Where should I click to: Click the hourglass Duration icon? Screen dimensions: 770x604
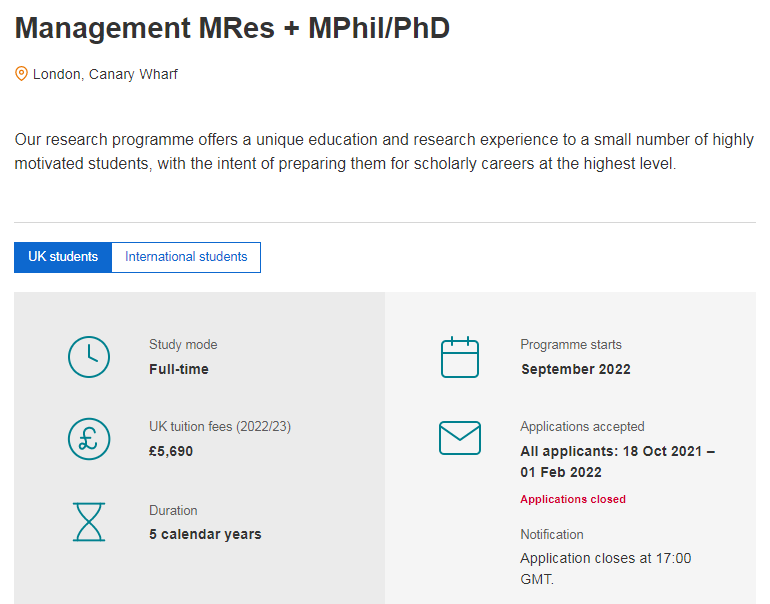[x=89, y=521]
